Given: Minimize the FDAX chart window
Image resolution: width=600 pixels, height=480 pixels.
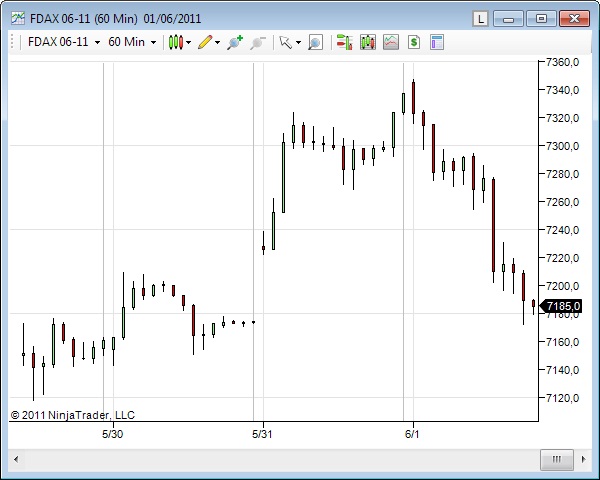Looking at the screenshot, I should point(508,18).
